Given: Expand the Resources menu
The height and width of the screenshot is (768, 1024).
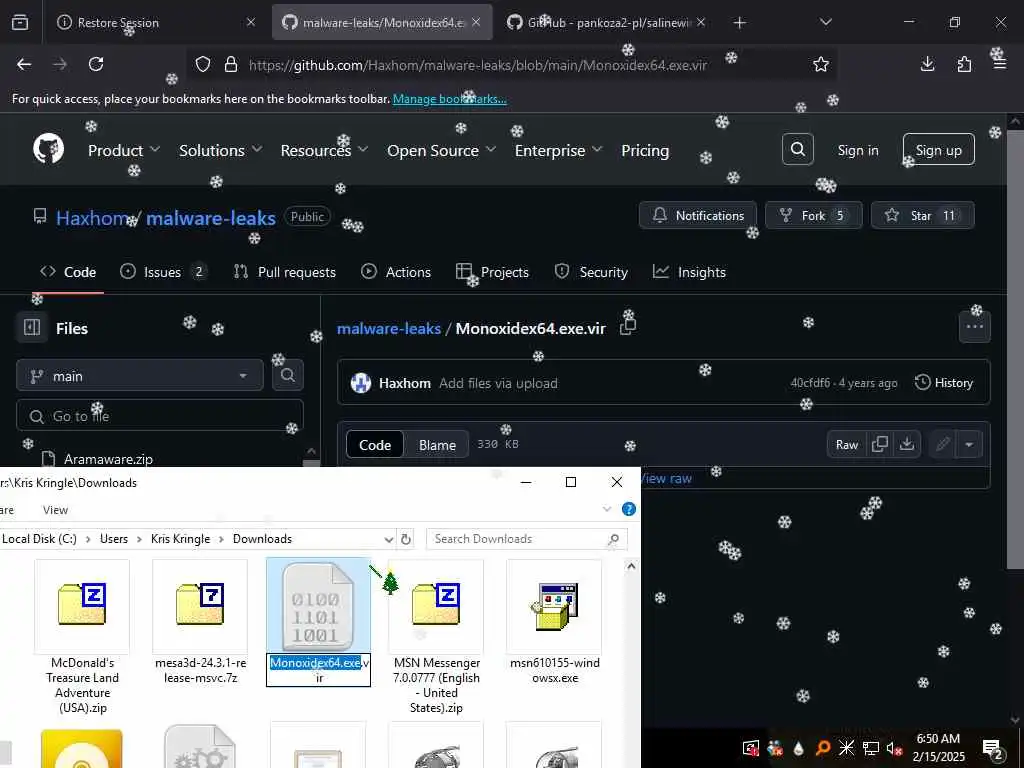Looking at the screenshot, I should coord(324,150).
